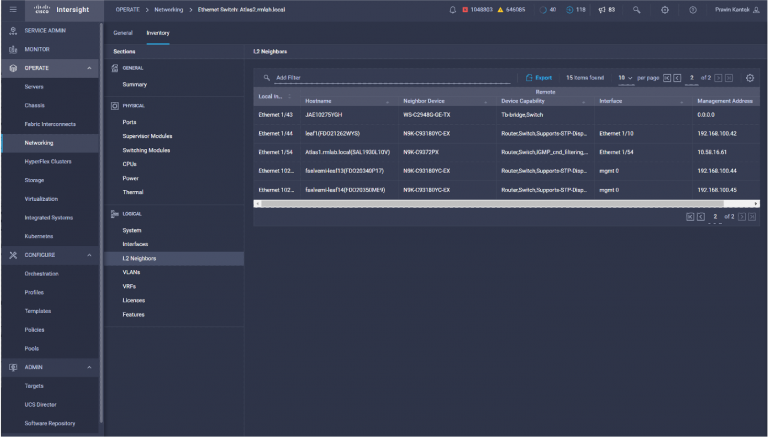Sort by Interface column arrow

click(x=682, y=101)
